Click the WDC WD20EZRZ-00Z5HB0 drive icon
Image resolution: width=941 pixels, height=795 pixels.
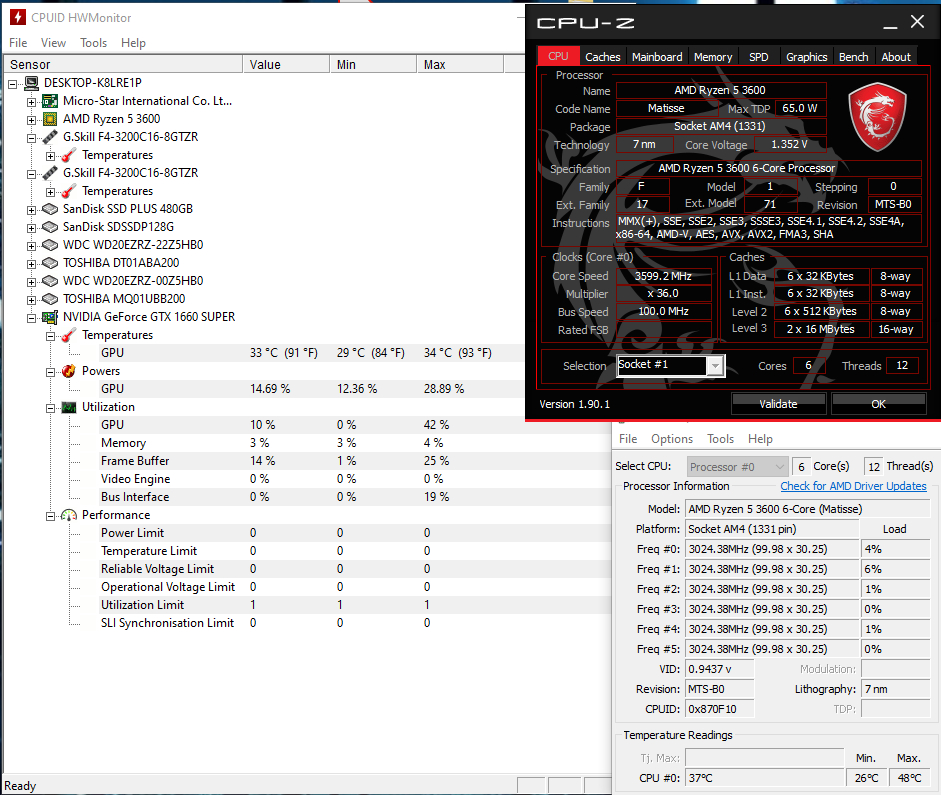tap(50, 281)
